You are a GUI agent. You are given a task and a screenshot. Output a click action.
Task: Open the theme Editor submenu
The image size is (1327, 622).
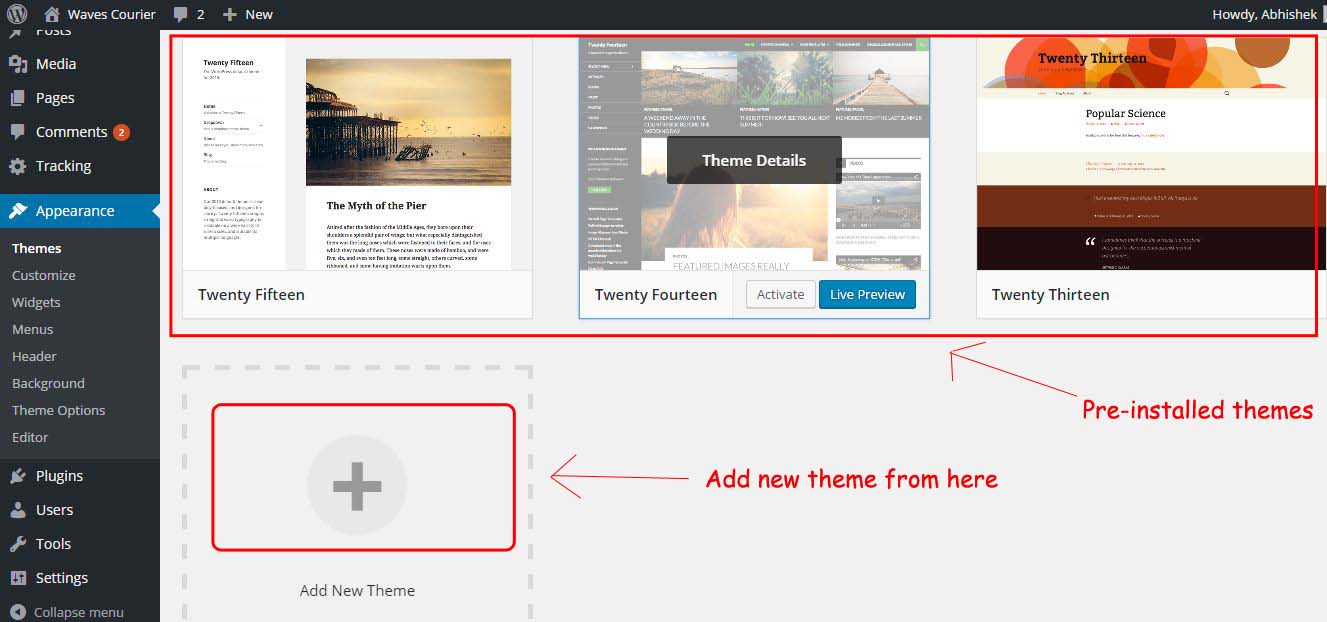[30, 437]
